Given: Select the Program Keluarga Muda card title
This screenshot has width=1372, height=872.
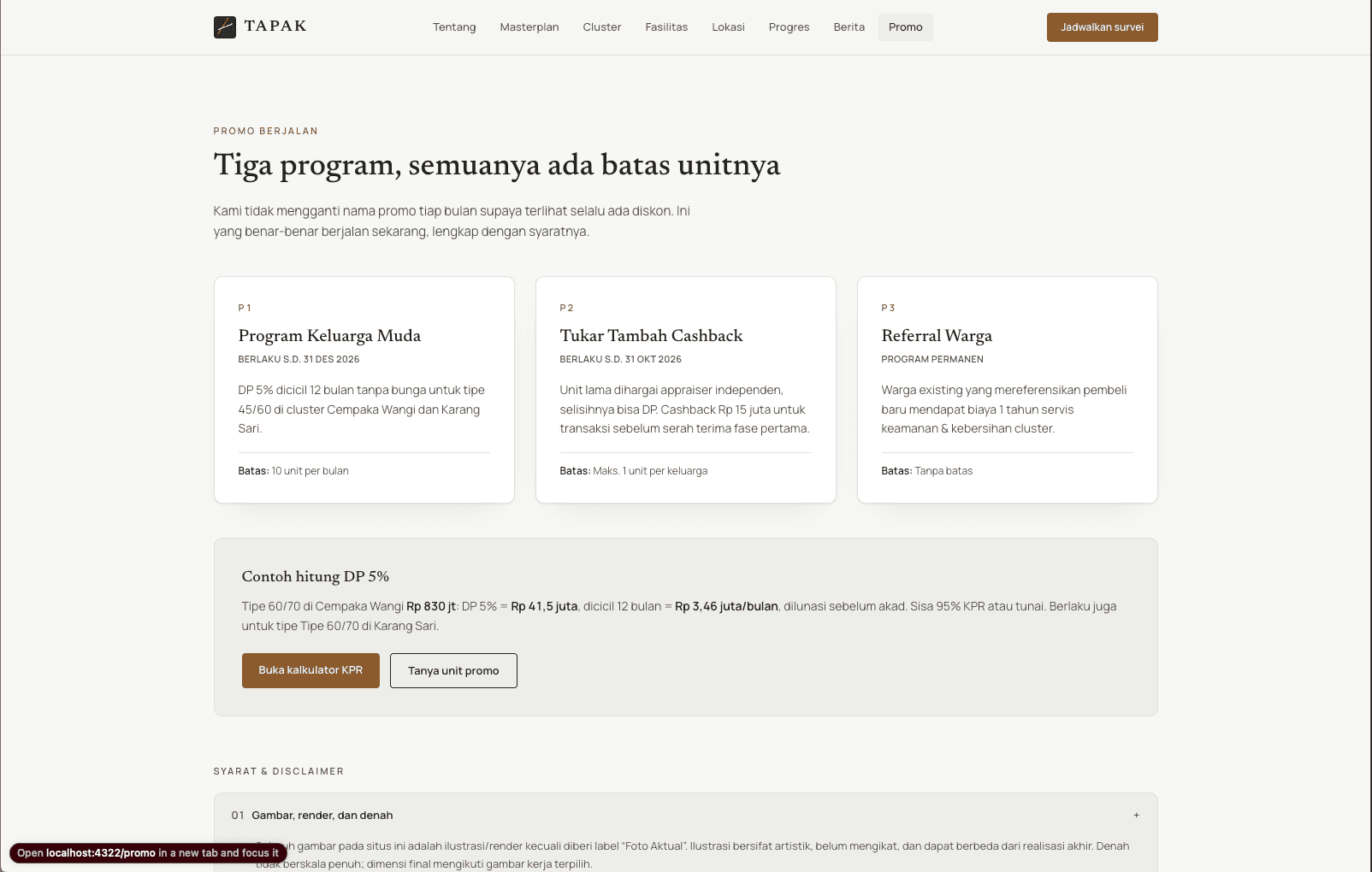Looking at the screenshot, I should tap(329, 335).
